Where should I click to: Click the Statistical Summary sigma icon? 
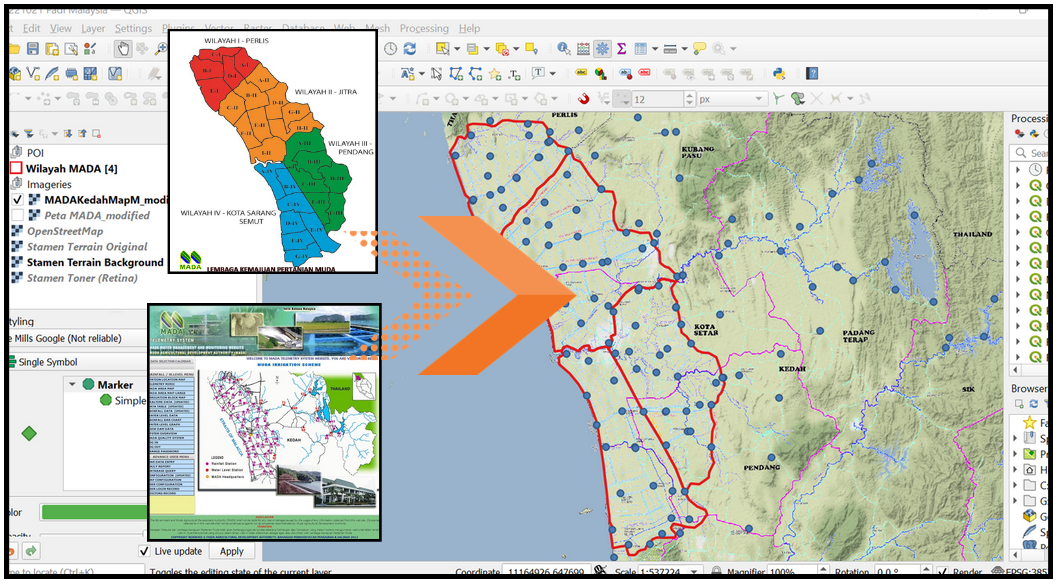(621, 48)
